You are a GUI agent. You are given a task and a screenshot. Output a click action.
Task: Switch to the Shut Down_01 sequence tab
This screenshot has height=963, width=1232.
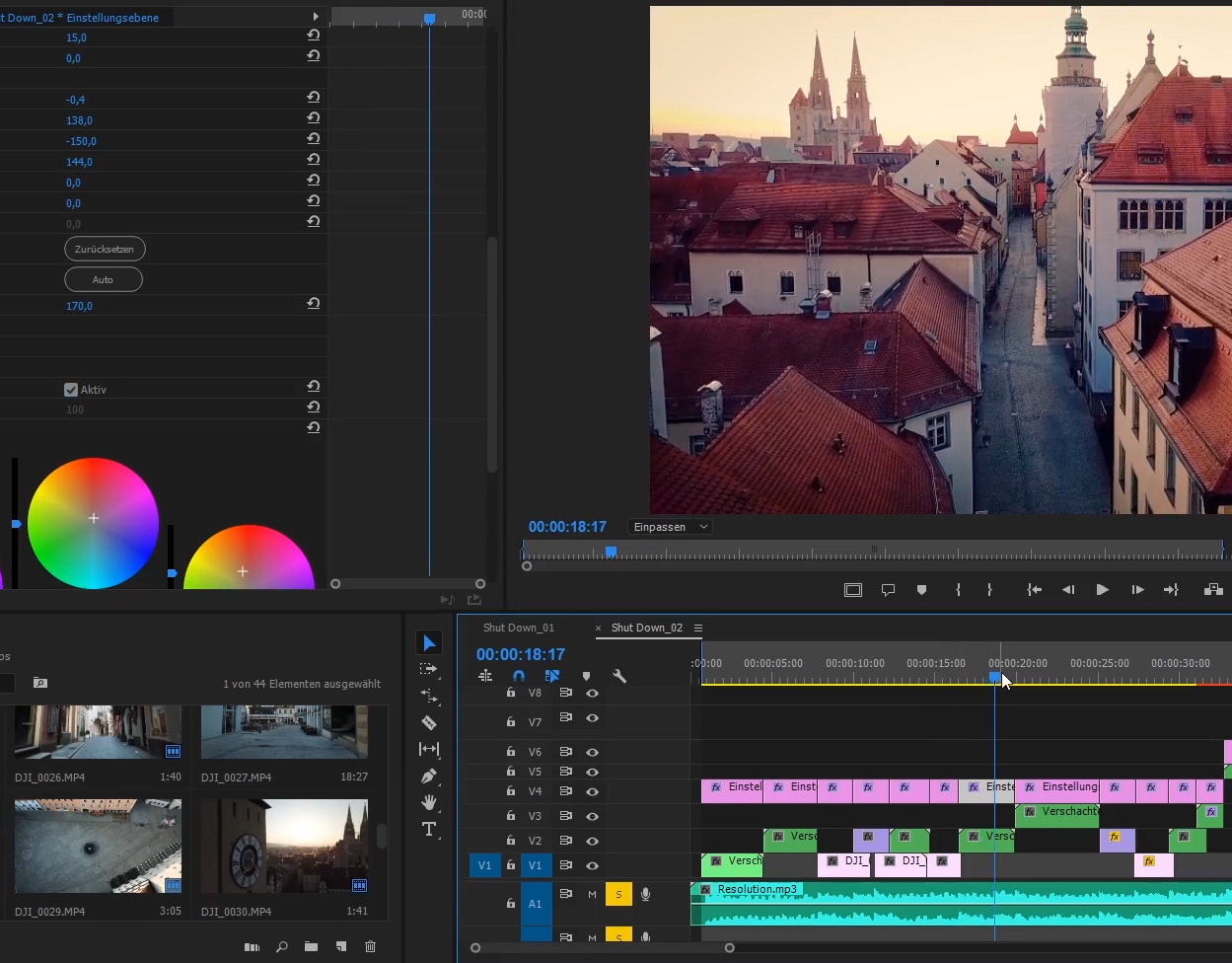(x=519, y=629)
